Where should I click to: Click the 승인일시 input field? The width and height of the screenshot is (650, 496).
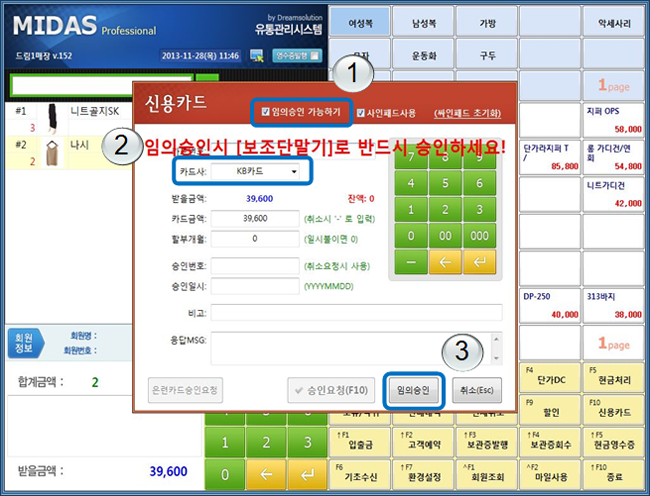(x=255, y=286)
